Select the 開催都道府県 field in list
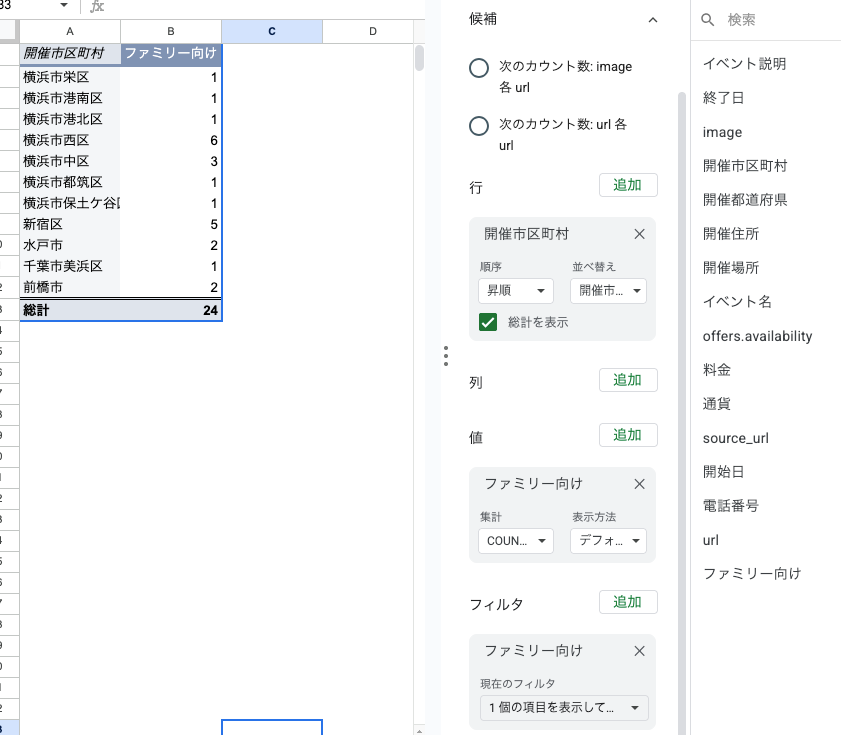 coord(745,200)
